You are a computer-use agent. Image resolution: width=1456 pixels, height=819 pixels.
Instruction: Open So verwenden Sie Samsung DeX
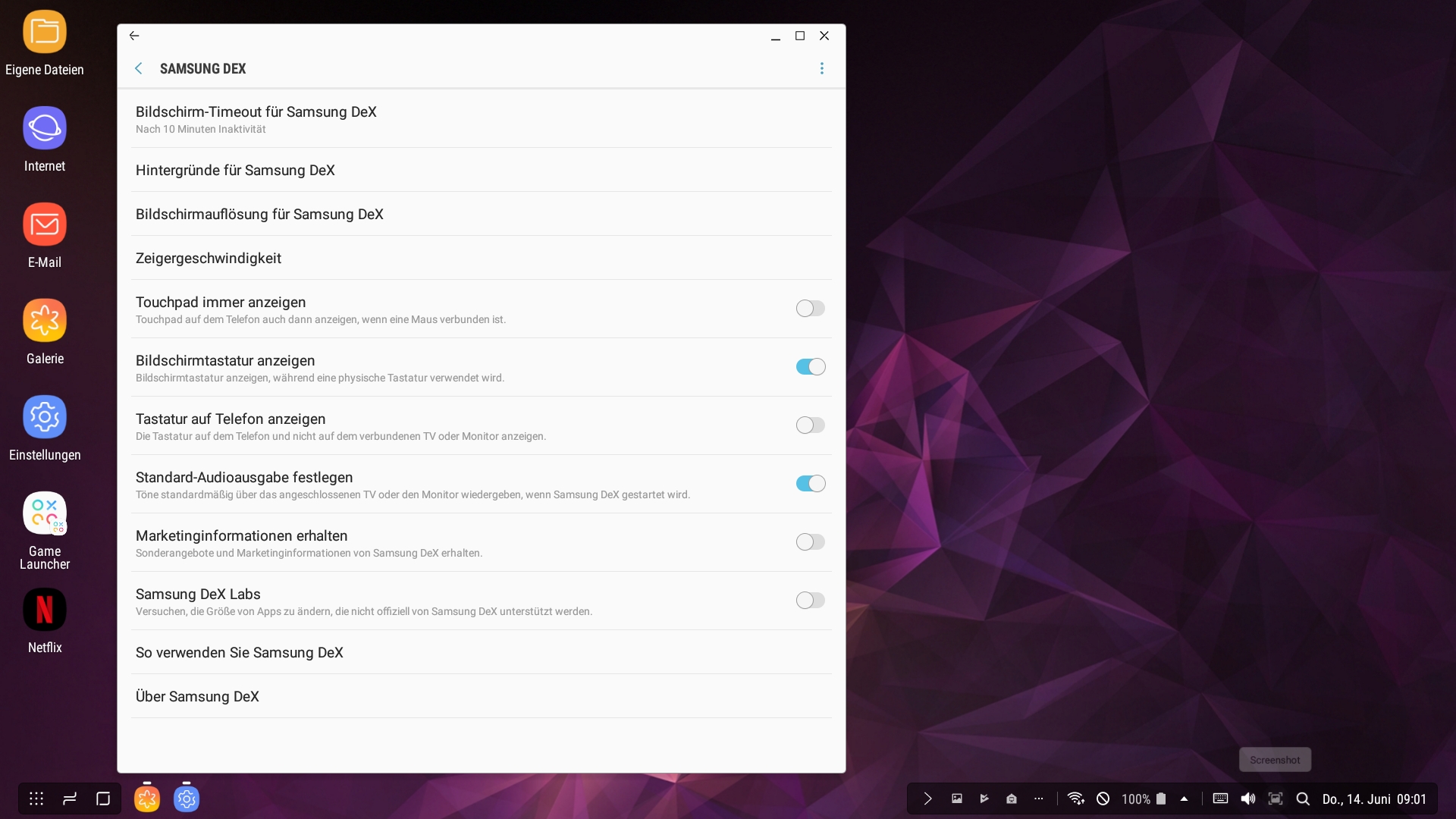[x=482, y=652]
